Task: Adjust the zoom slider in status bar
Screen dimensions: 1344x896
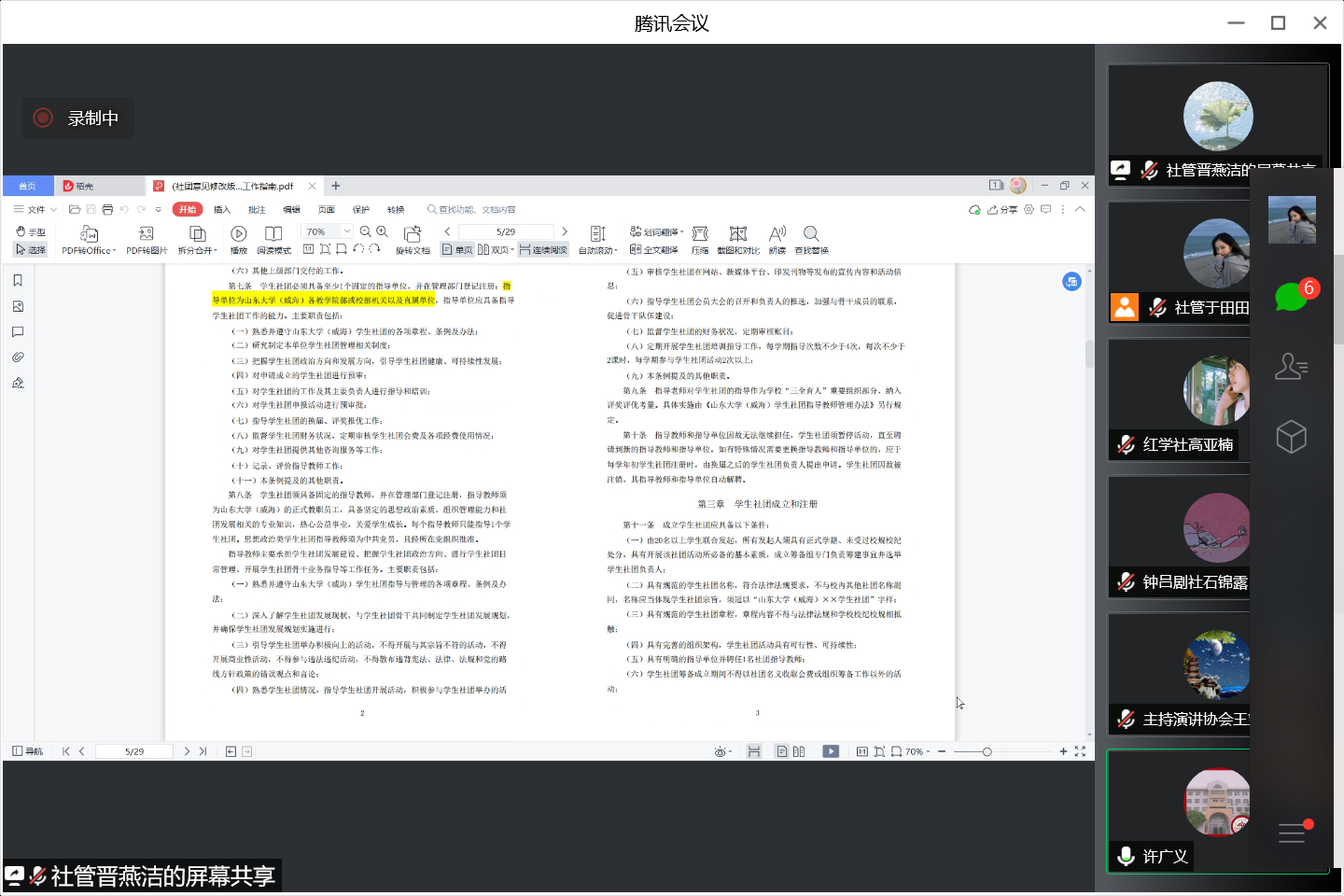Action: (x=987, y=751)
